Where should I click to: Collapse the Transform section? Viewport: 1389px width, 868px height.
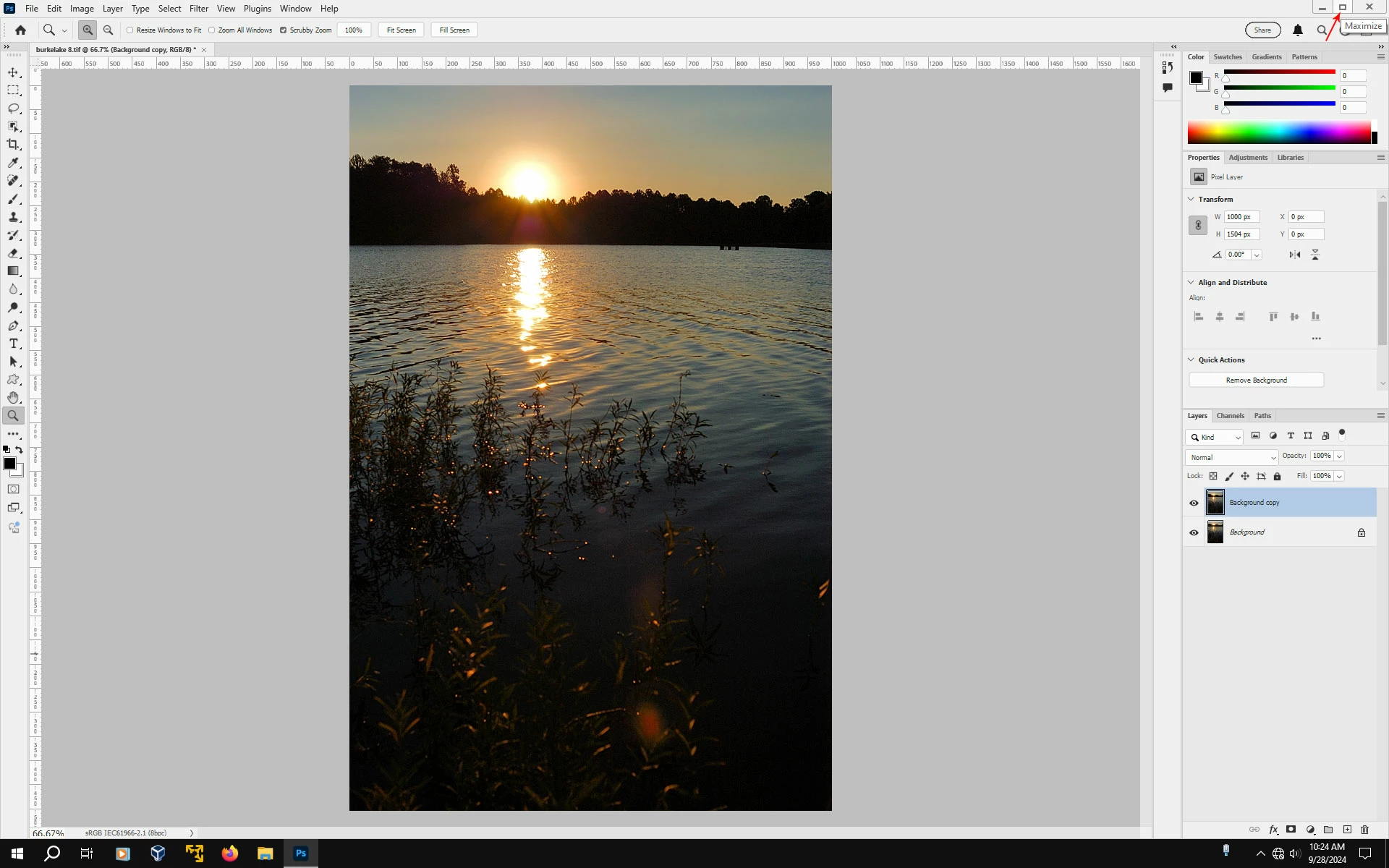[1191, 199]
